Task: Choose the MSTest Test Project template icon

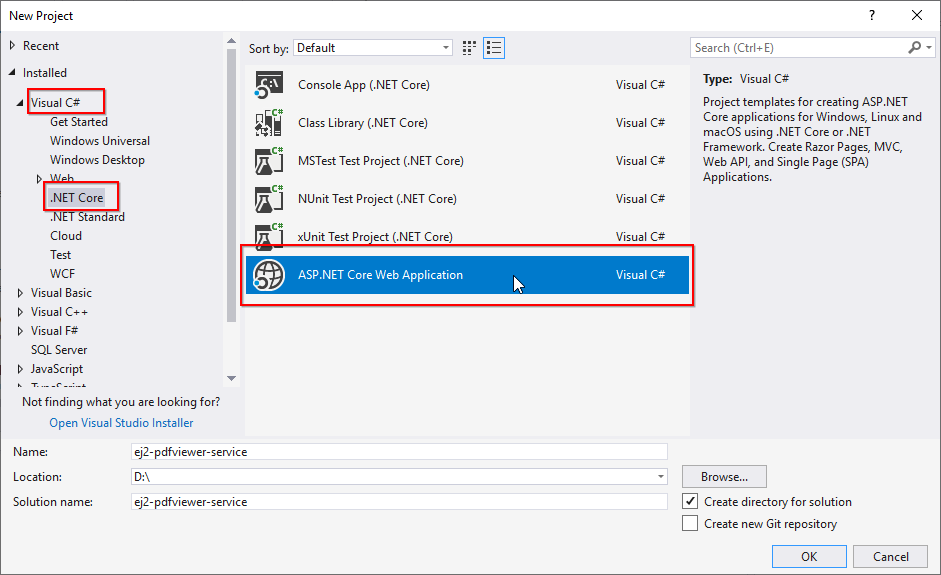Action: coord(269,161)
